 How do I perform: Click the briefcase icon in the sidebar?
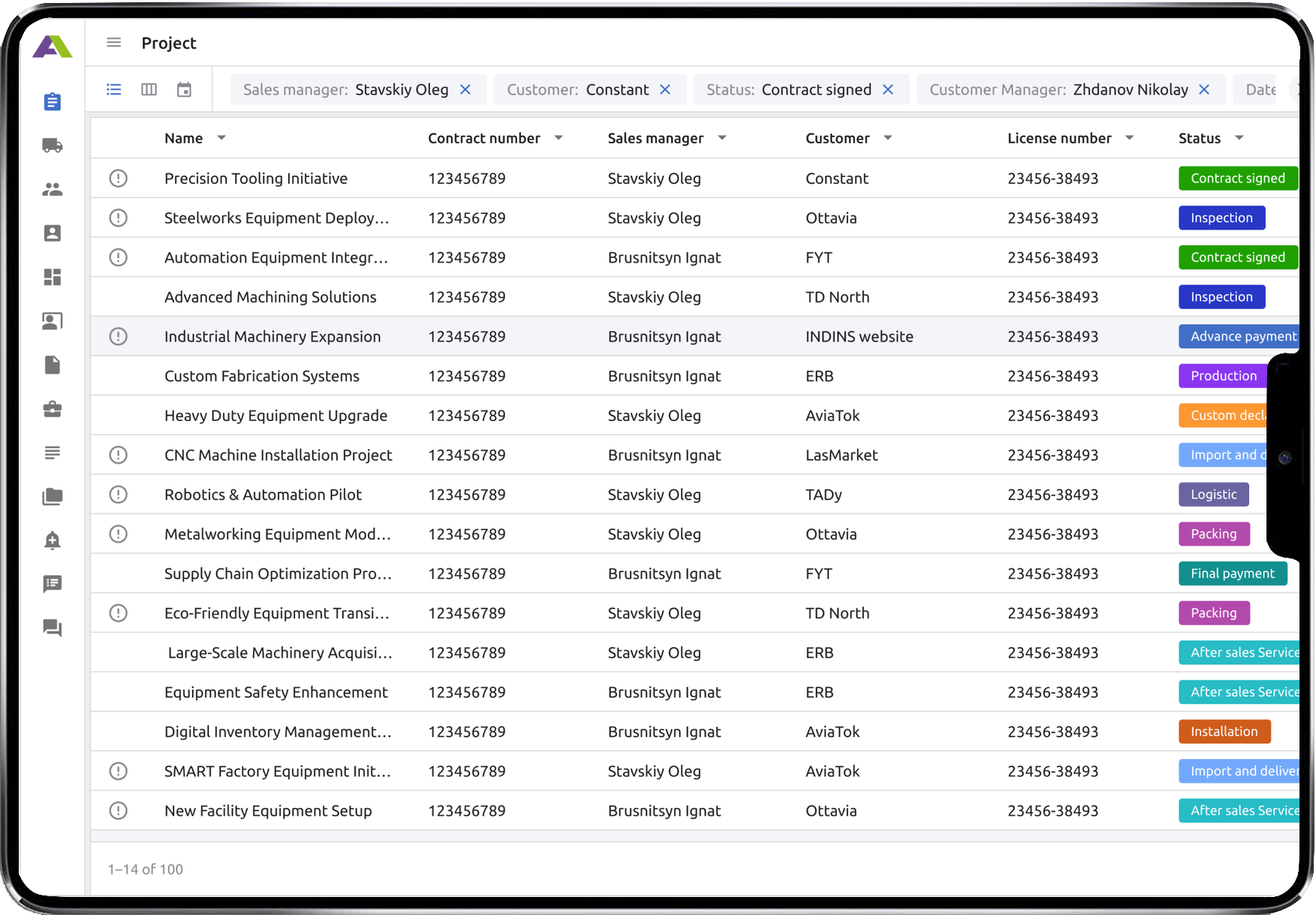[53, 409]
